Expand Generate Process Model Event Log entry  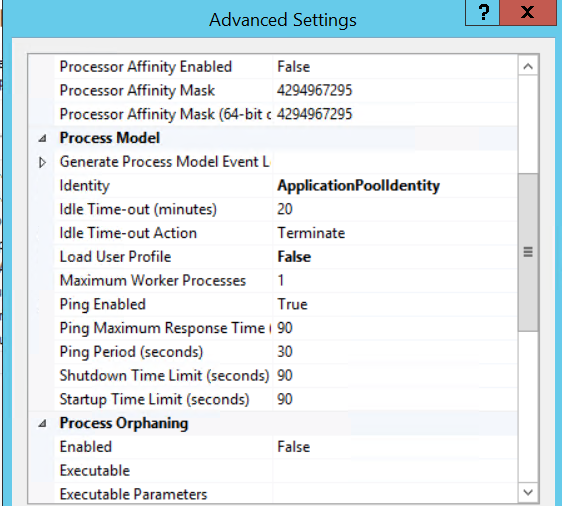pyautogui.click(x=42, y=162)
